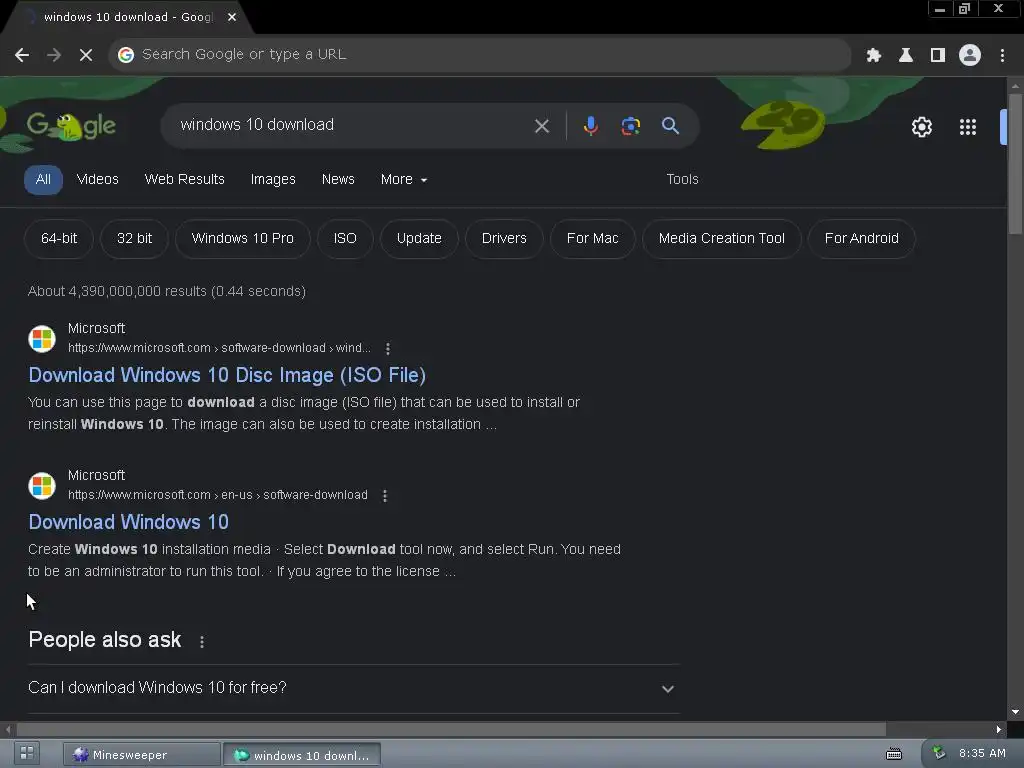Click the About 4,390,000,000 results text
Image resolution: width=1024 pixels, height=768 pixels.
[167, 291]
